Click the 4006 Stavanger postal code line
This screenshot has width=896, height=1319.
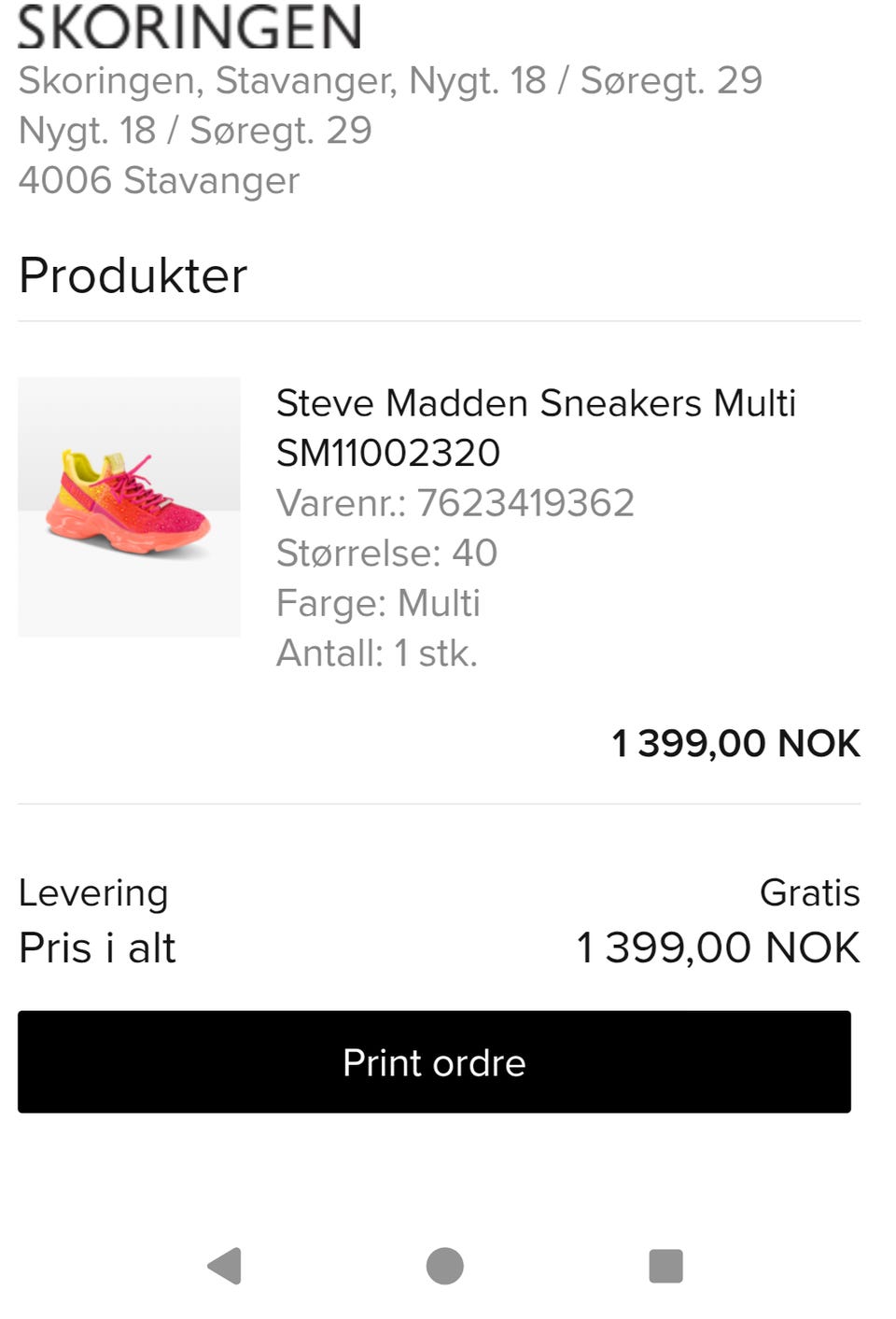[x=159, y=180]
